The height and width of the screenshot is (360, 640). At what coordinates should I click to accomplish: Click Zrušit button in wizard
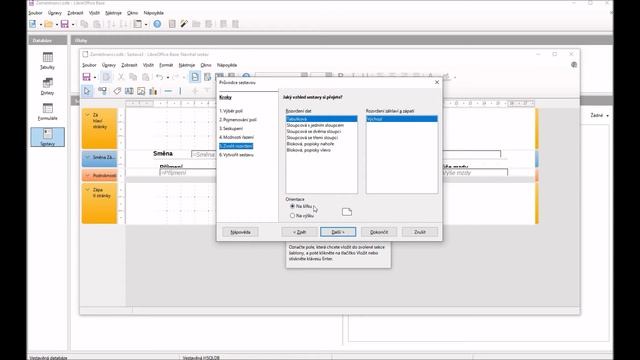coord(420,232)
